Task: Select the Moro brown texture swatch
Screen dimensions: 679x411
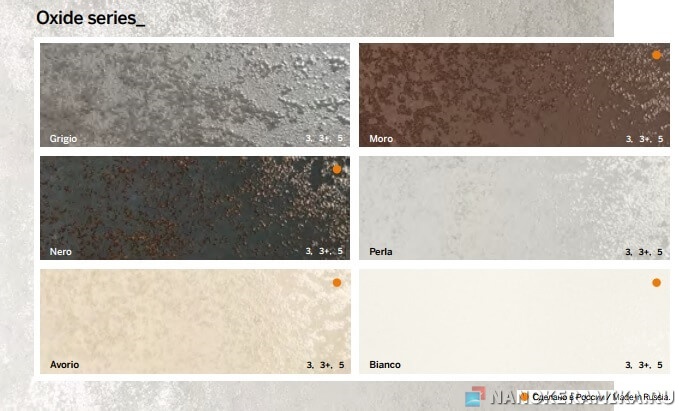Action: click(514, 90)
